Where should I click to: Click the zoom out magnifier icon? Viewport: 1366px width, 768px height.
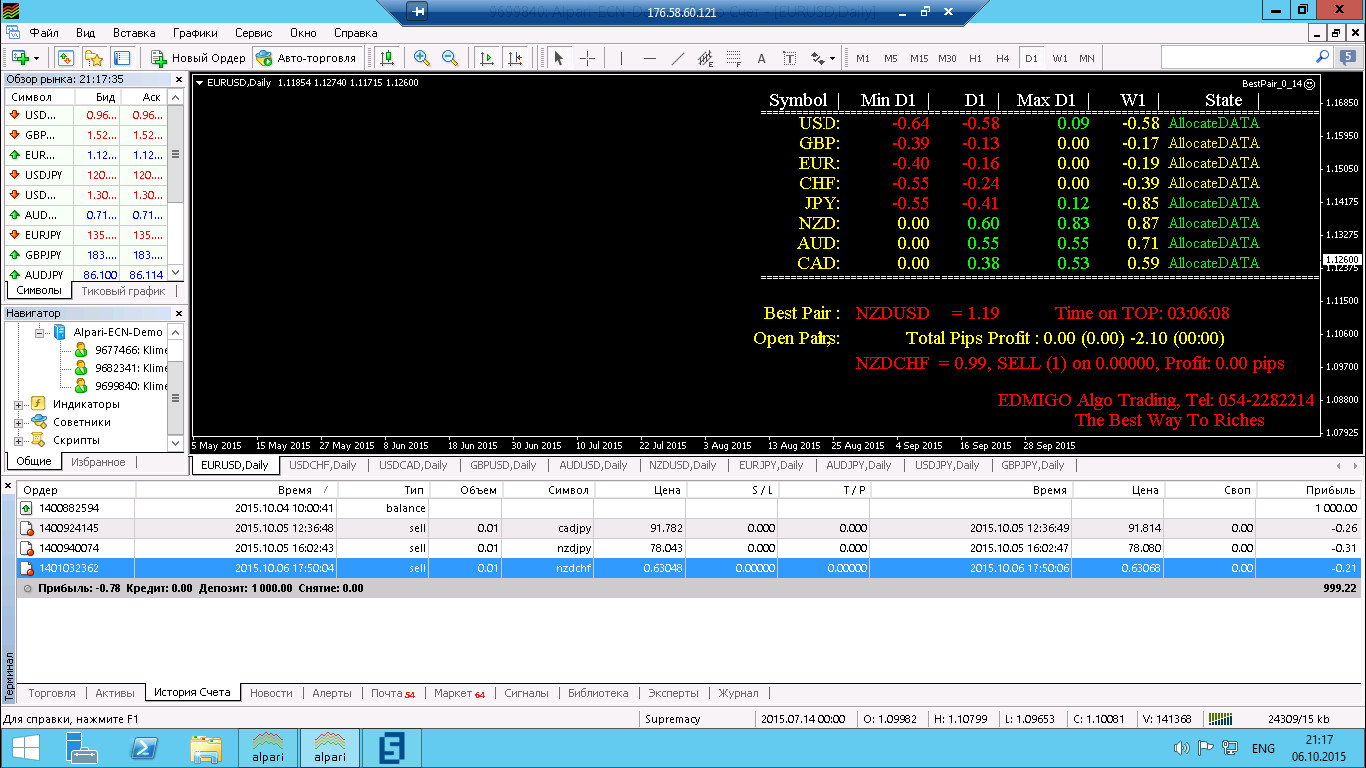pyautogui.click(x=450, y=58)
